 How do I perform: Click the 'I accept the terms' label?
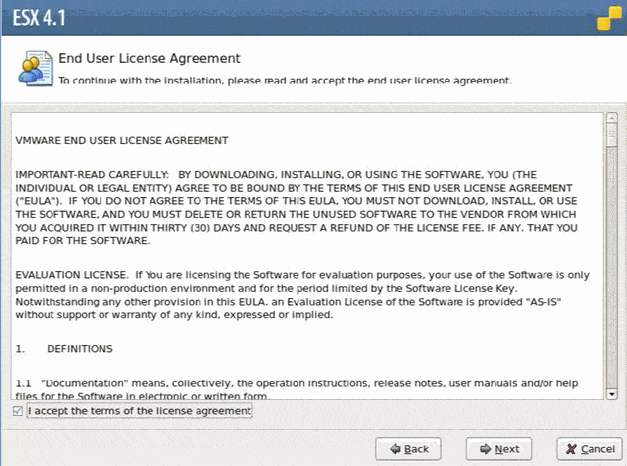[140, 411]
